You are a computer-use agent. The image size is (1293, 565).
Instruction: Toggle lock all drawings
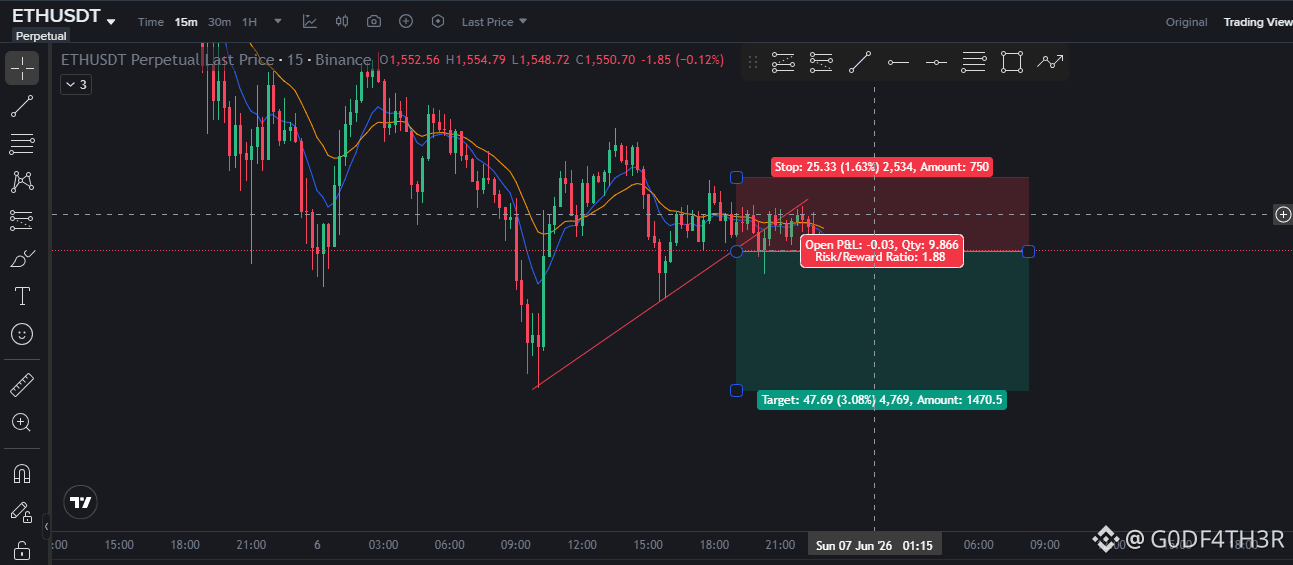(22, 549)
